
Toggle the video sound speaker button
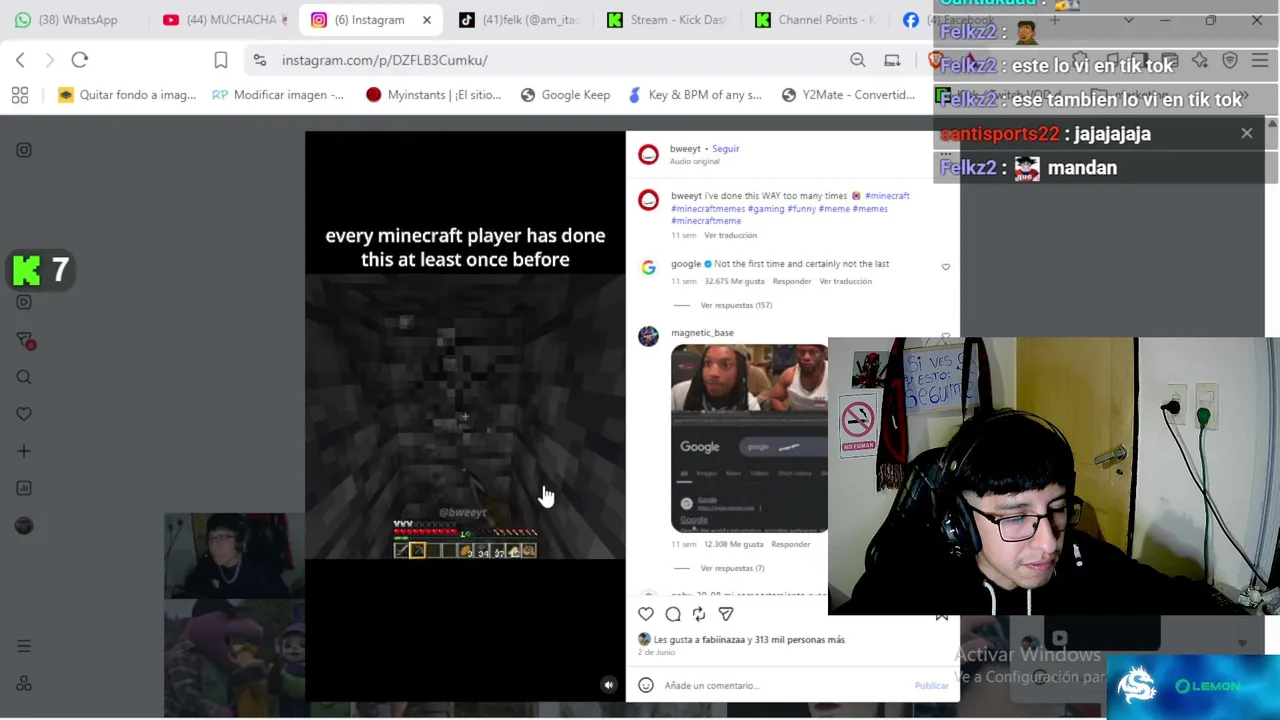(x=608, y=685)
